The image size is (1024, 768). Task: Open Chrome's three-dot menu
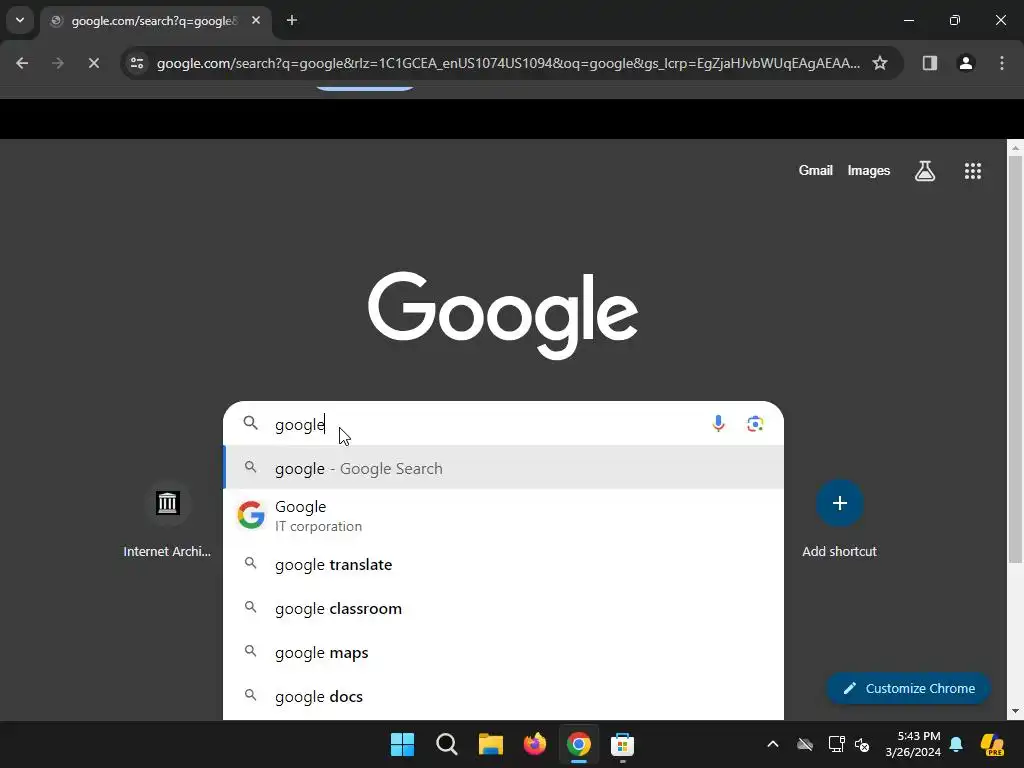(1002, 63)
